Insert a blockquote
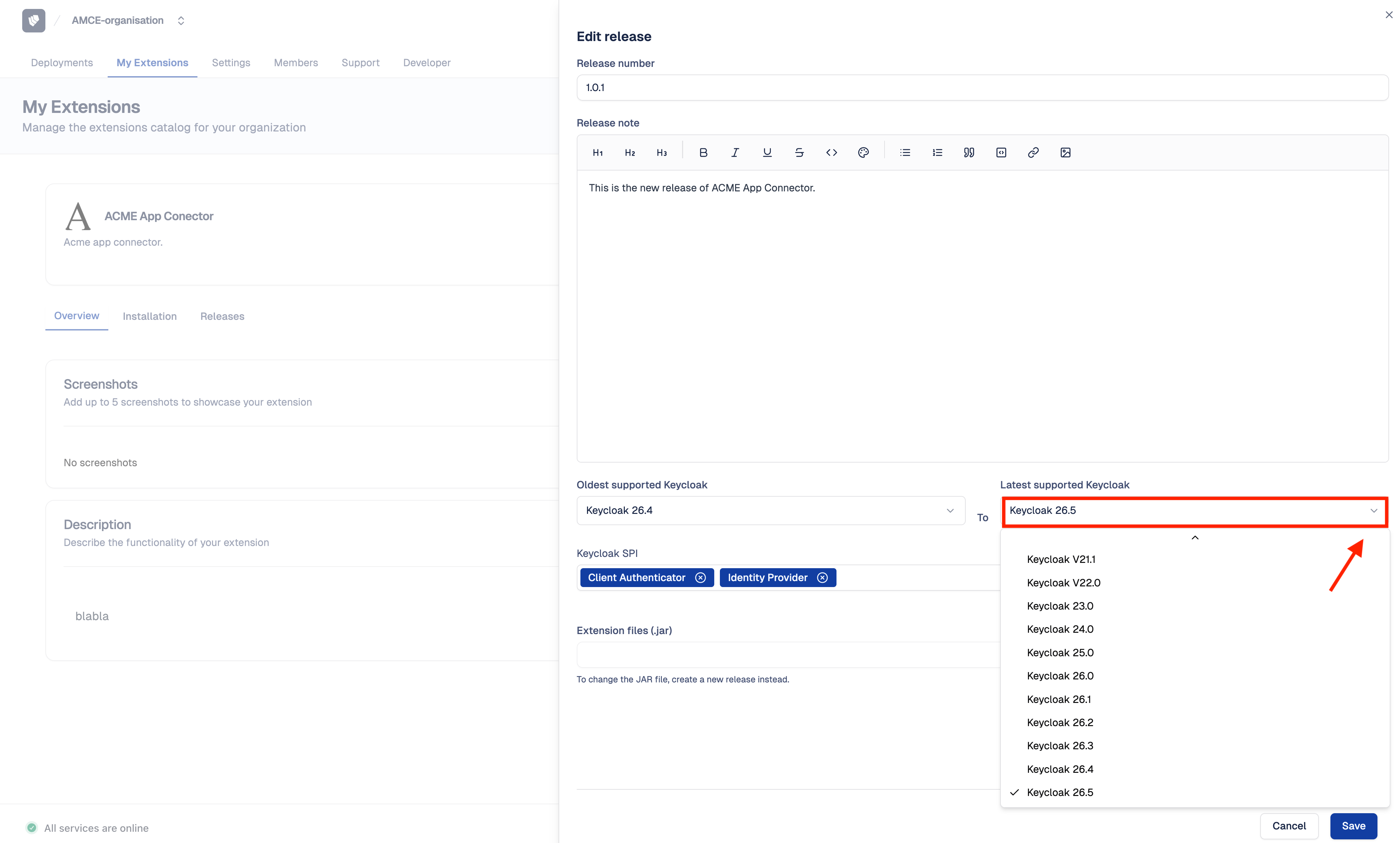 coord(969,152)
